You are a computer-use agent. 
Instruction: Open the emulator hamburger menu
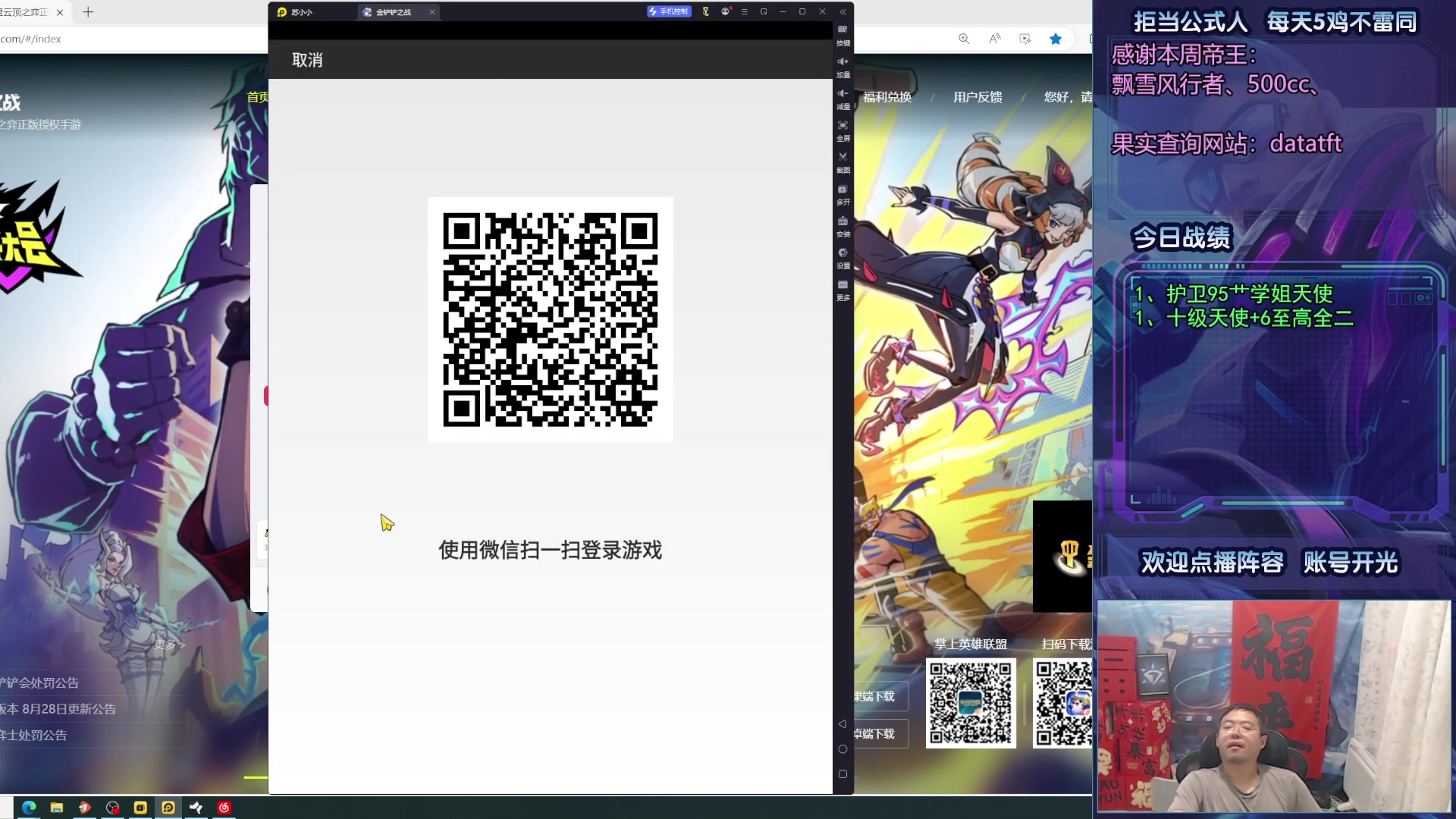pyautogui.click(x=744, y=11)
